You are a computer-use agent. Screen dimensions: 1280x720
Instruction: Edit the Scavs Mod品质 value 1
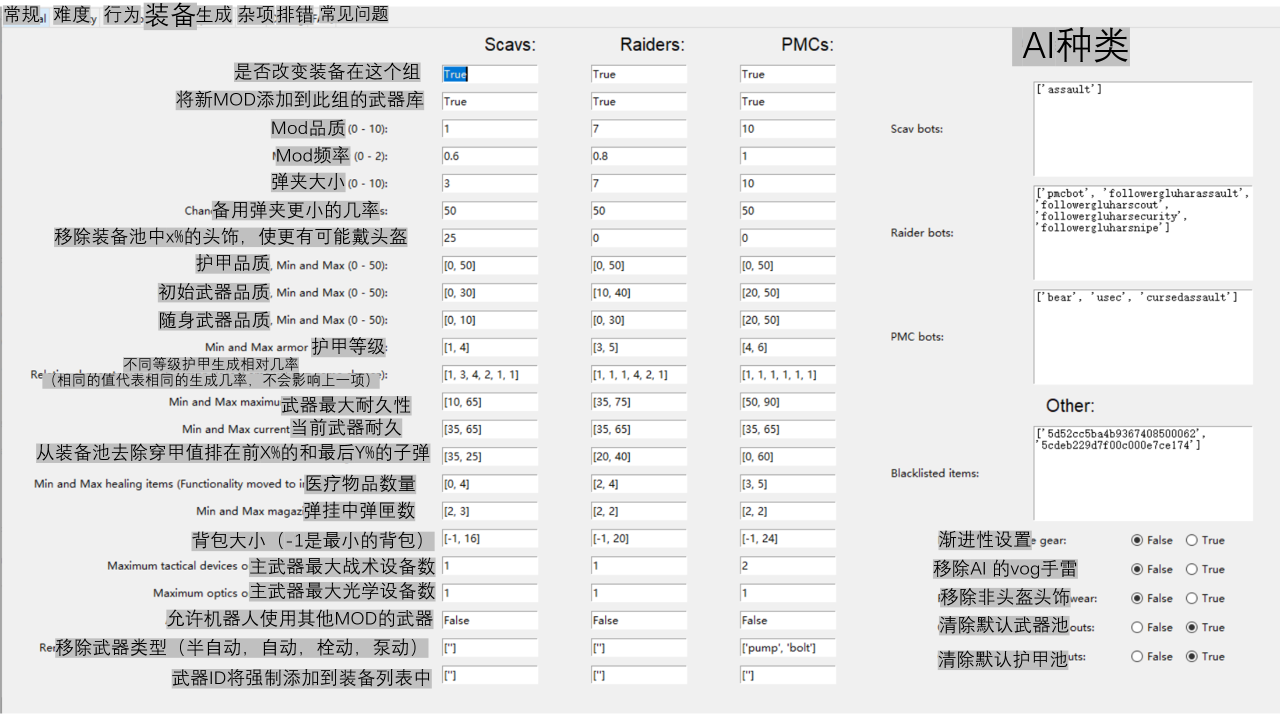tap(489, 128)
